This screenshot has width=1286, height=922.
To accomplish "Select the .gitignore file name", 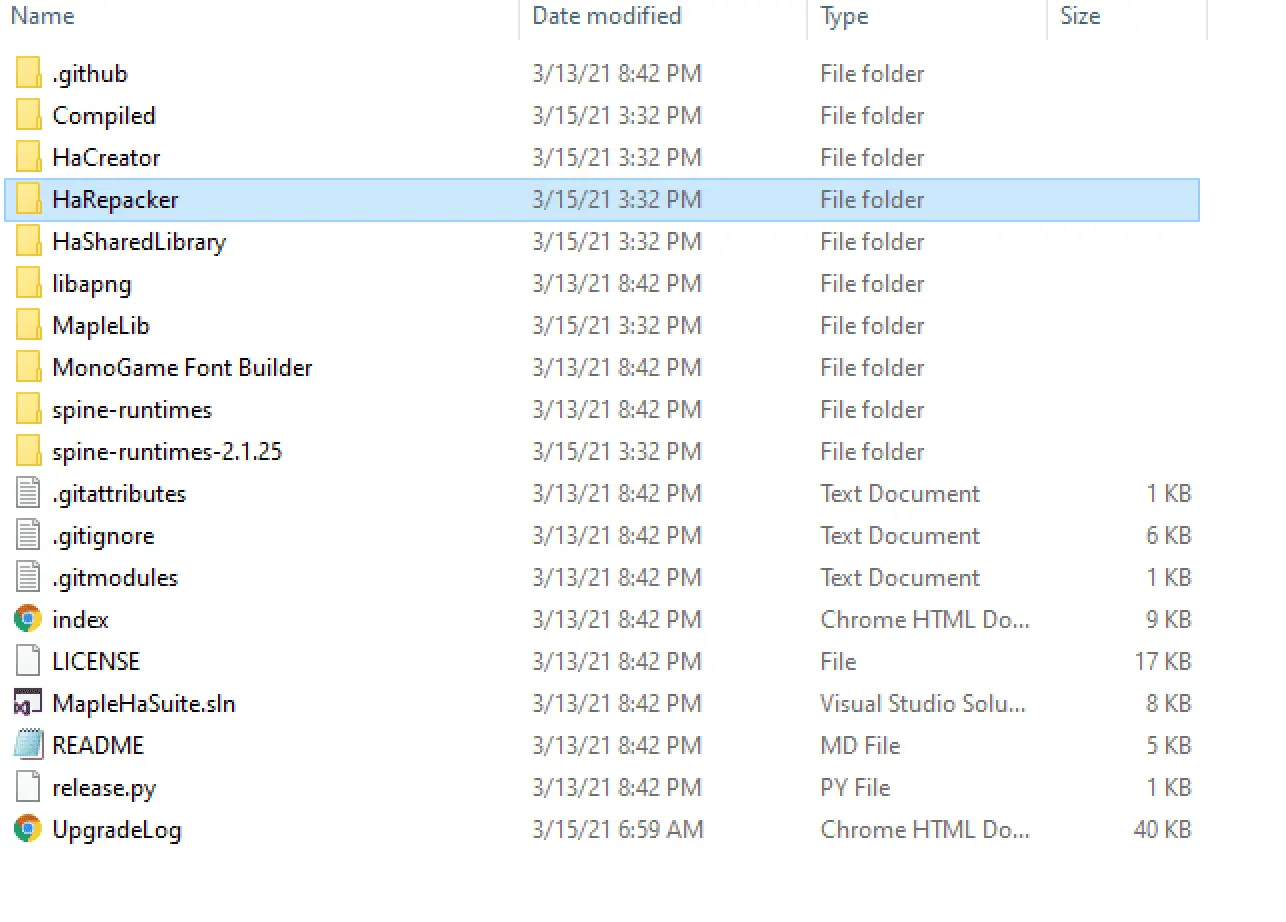I will pyautogui.click(x=103, y=536).
